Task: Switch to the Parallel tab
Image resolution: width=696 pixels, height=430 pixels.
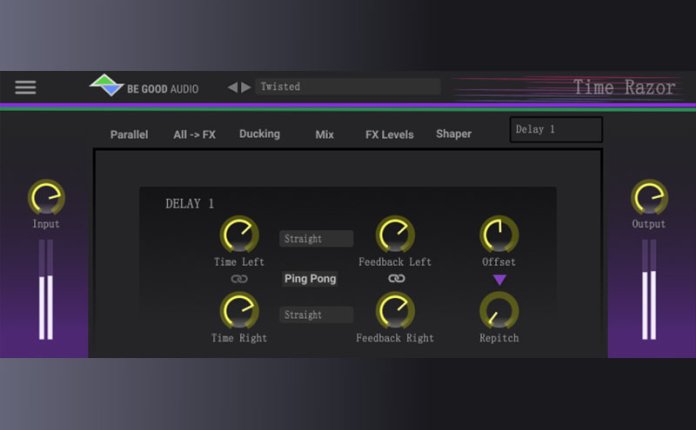Action: 129,134
